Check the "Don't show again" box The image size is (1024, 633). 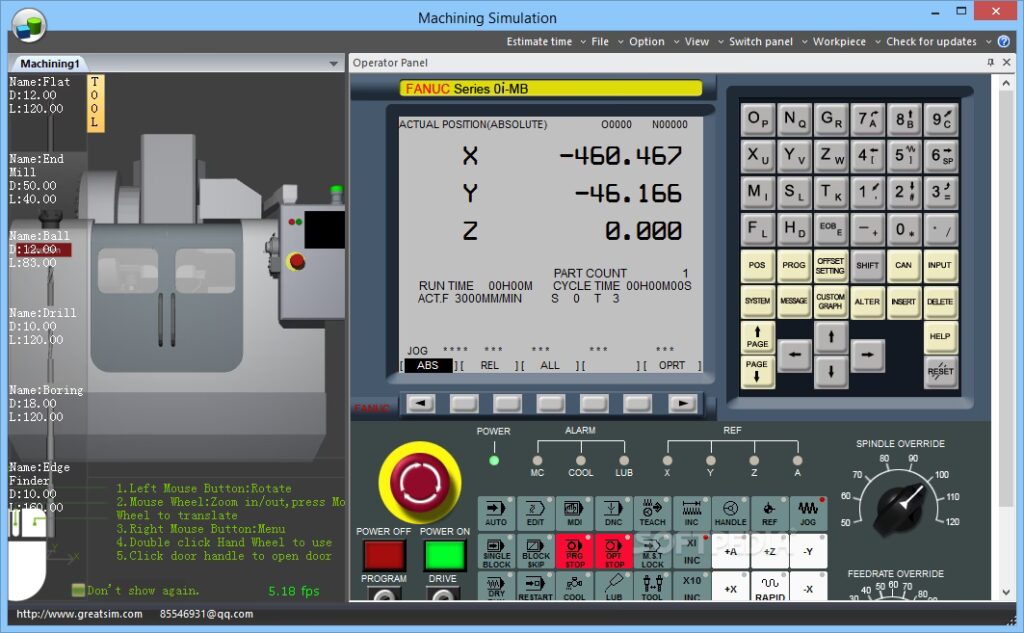(78, 590)
